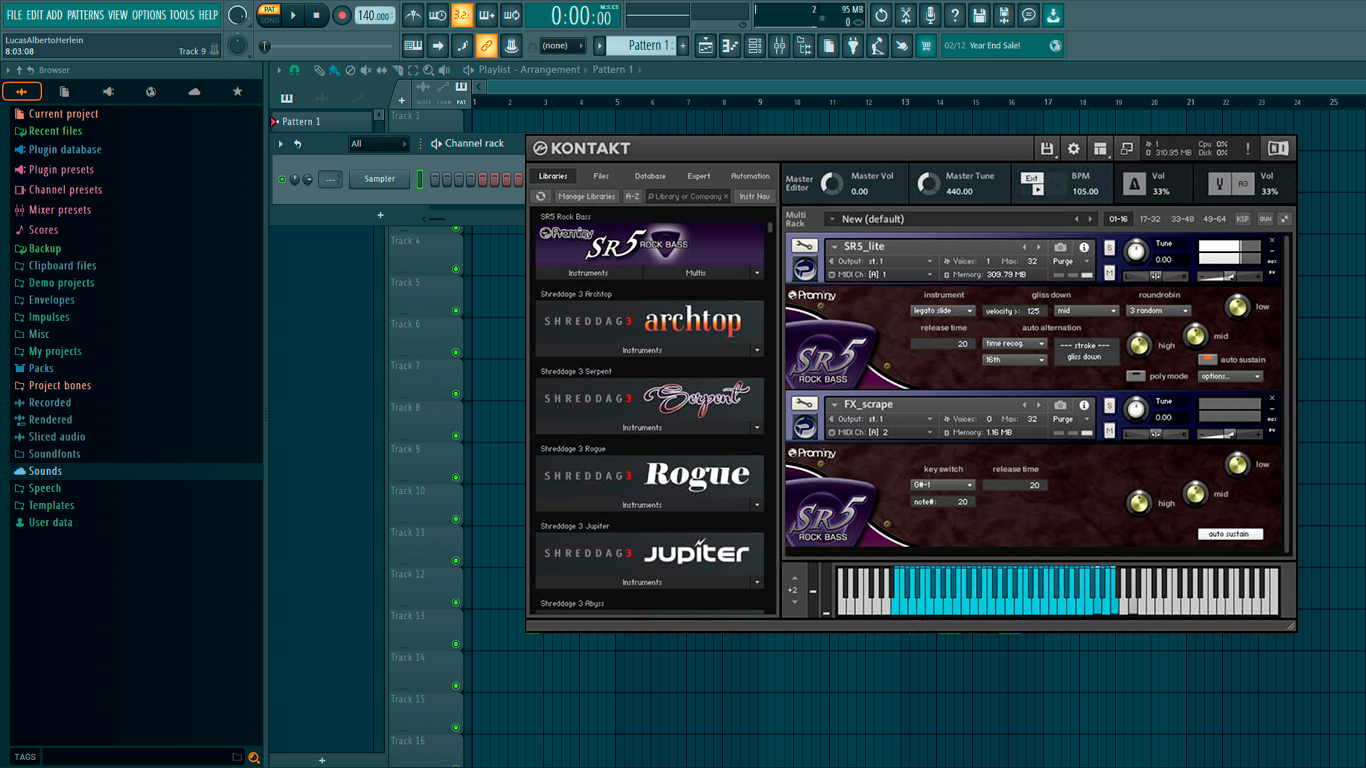
Task: Click Kontakt workspace layout icon
Action: (1100, 149)
